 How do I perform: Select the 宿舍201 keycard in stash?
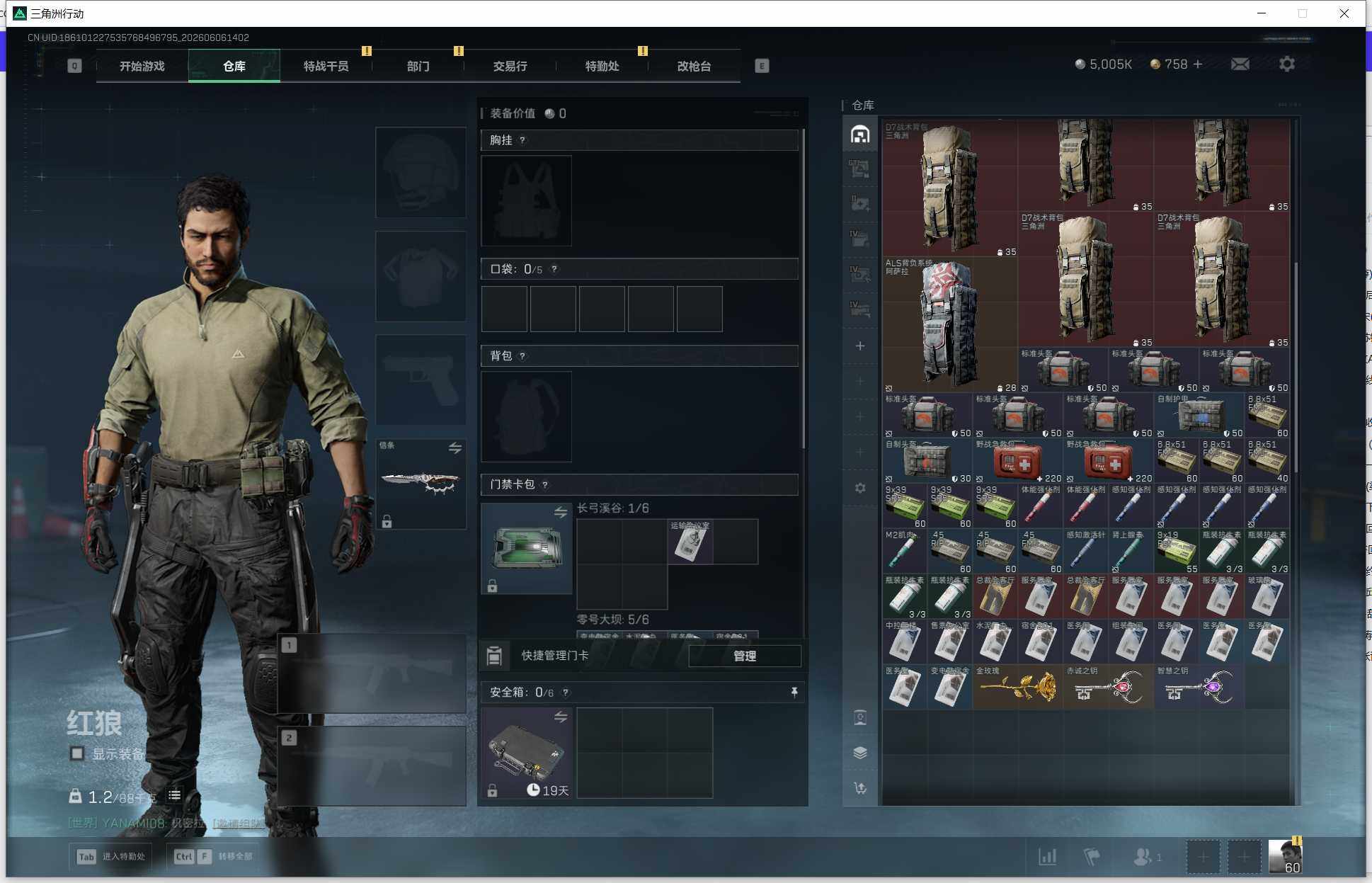[x=1041, y=642]
